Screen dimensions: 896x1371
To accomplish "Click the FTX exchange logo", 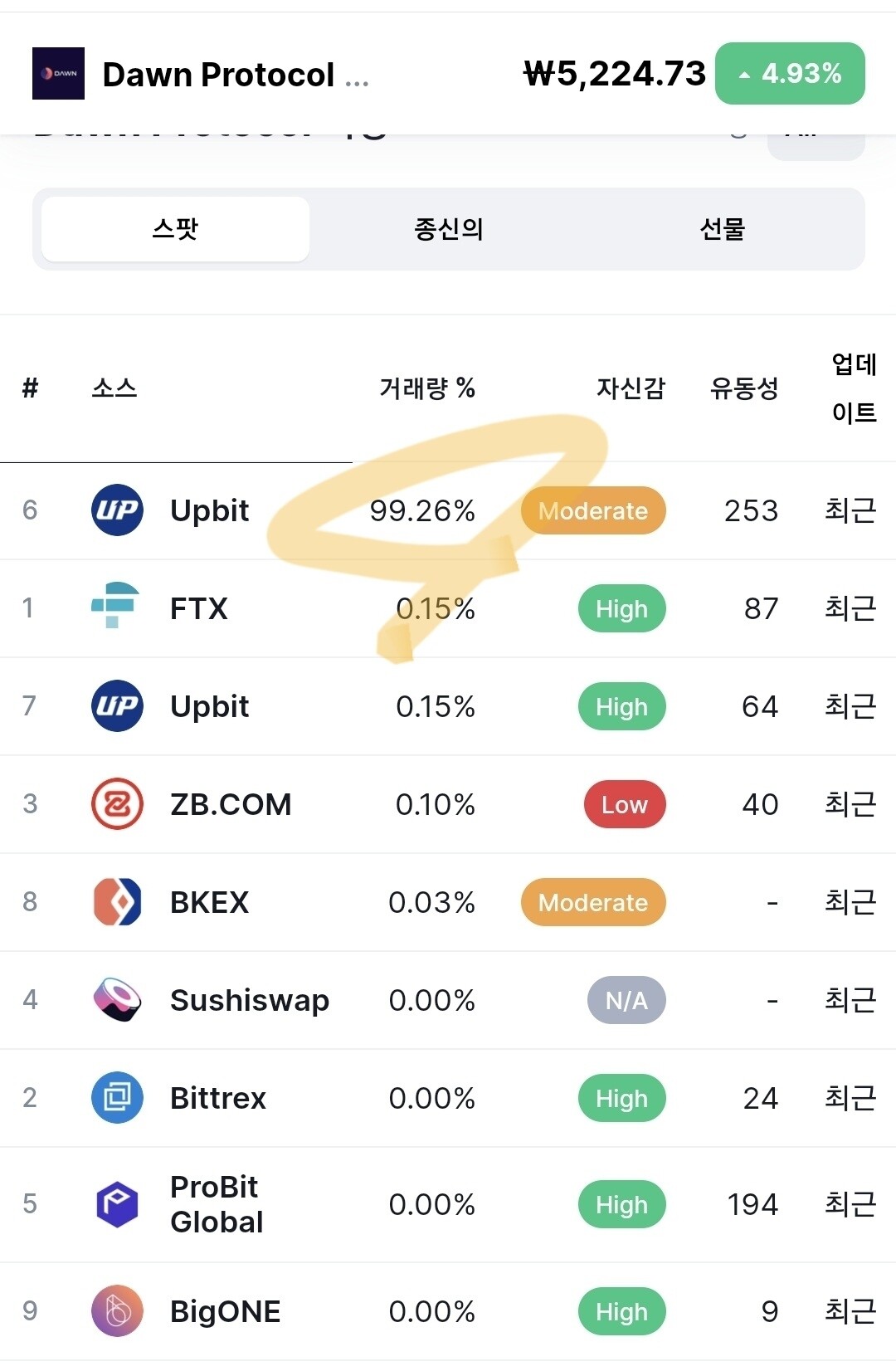I will (x=117, y=608).
